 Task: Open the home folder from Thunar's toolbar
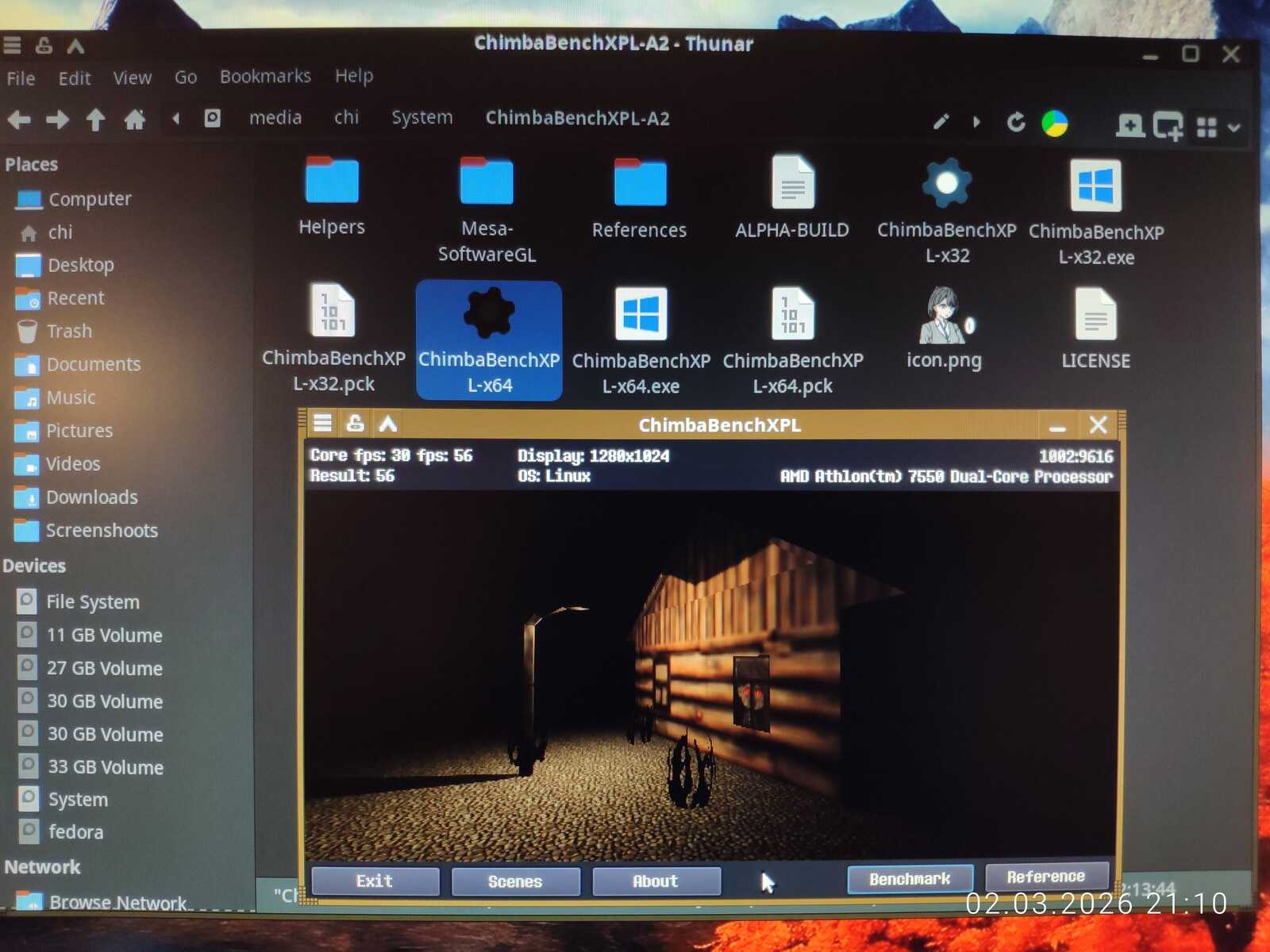click(x=135, y=120)
